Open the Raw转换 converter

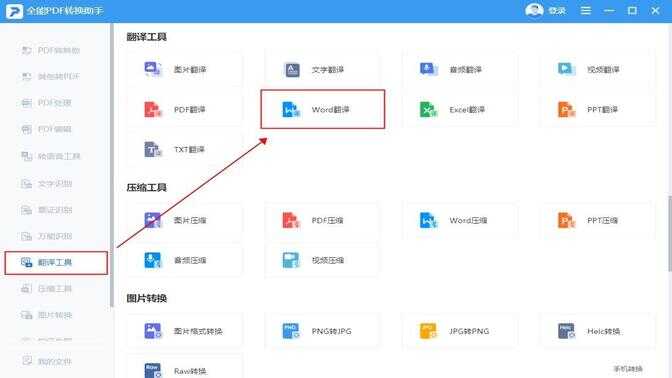(184, 369)
